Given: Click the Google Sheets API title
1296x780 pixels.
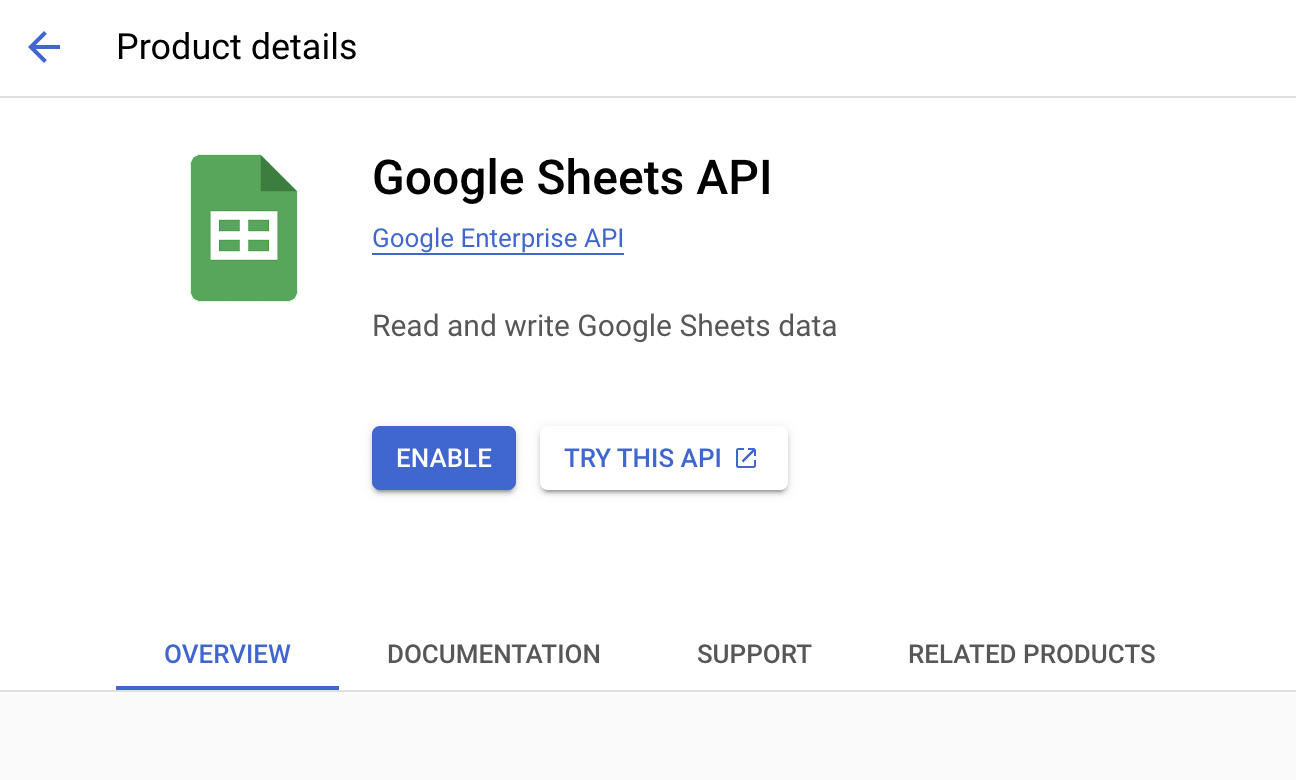Looking at the screenshot, I should [x=571, y=178].
